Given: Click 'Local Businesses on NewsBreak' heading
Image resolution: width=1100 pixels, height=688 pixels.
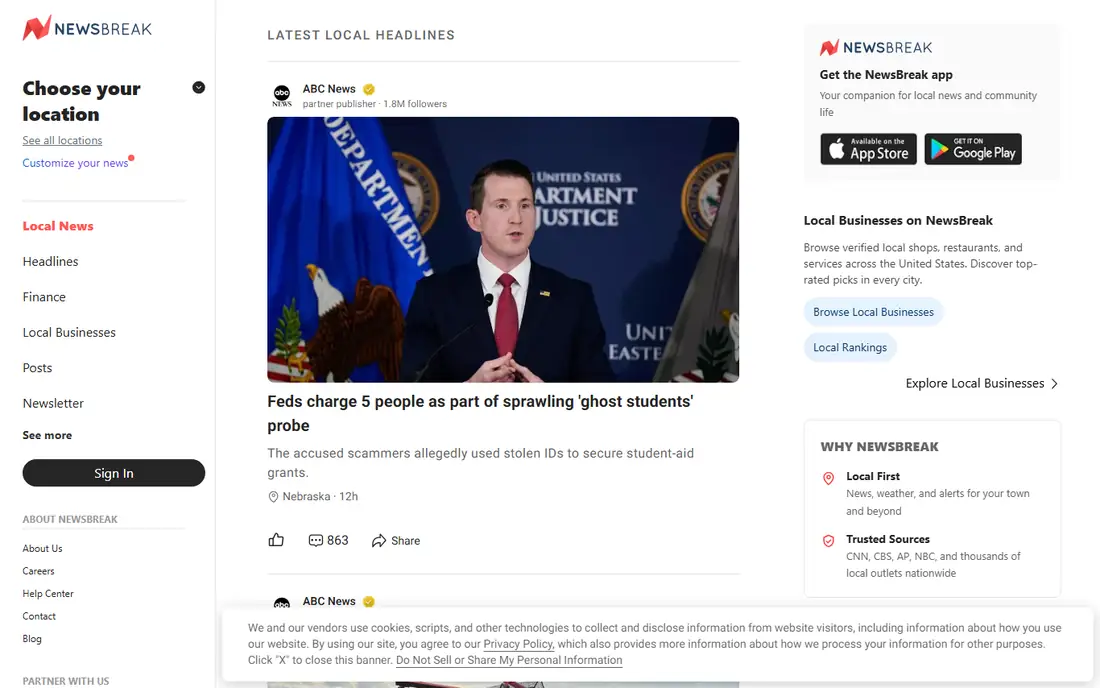Looking at the screenshot, I should [898, 220].
